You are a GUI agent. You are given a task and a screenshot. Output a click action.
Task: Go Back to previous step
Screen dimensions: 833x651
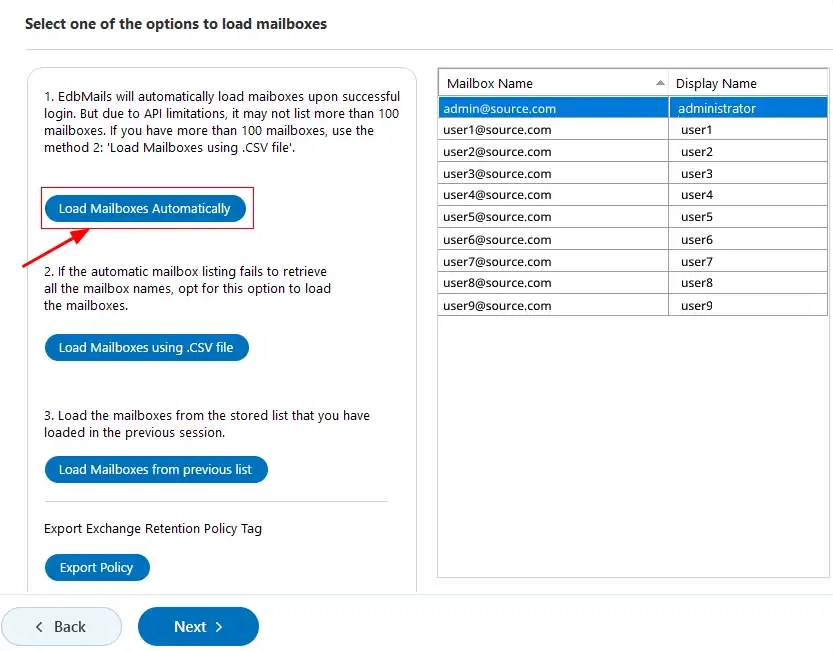coord(61,627)
